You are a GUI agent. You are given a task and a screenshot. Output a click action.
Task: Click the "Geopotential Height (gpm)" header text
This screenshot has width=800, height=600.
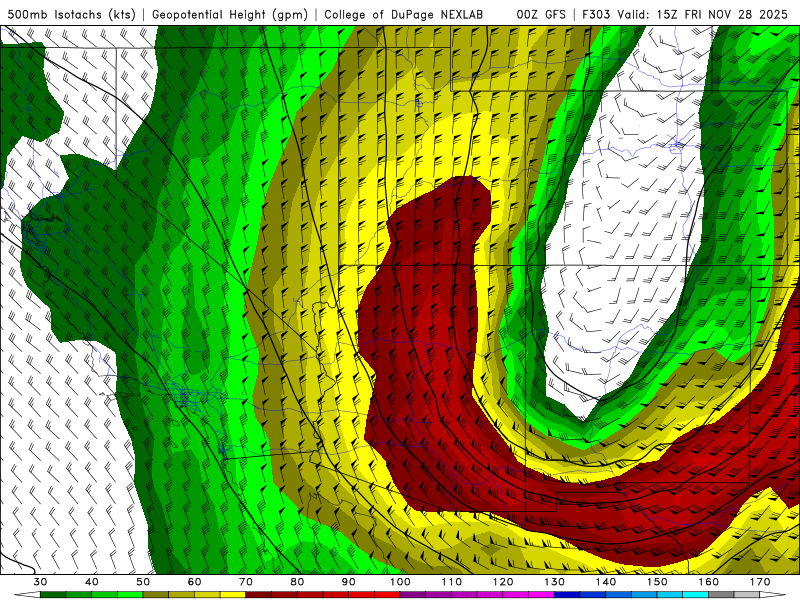(x=230, y=15)
